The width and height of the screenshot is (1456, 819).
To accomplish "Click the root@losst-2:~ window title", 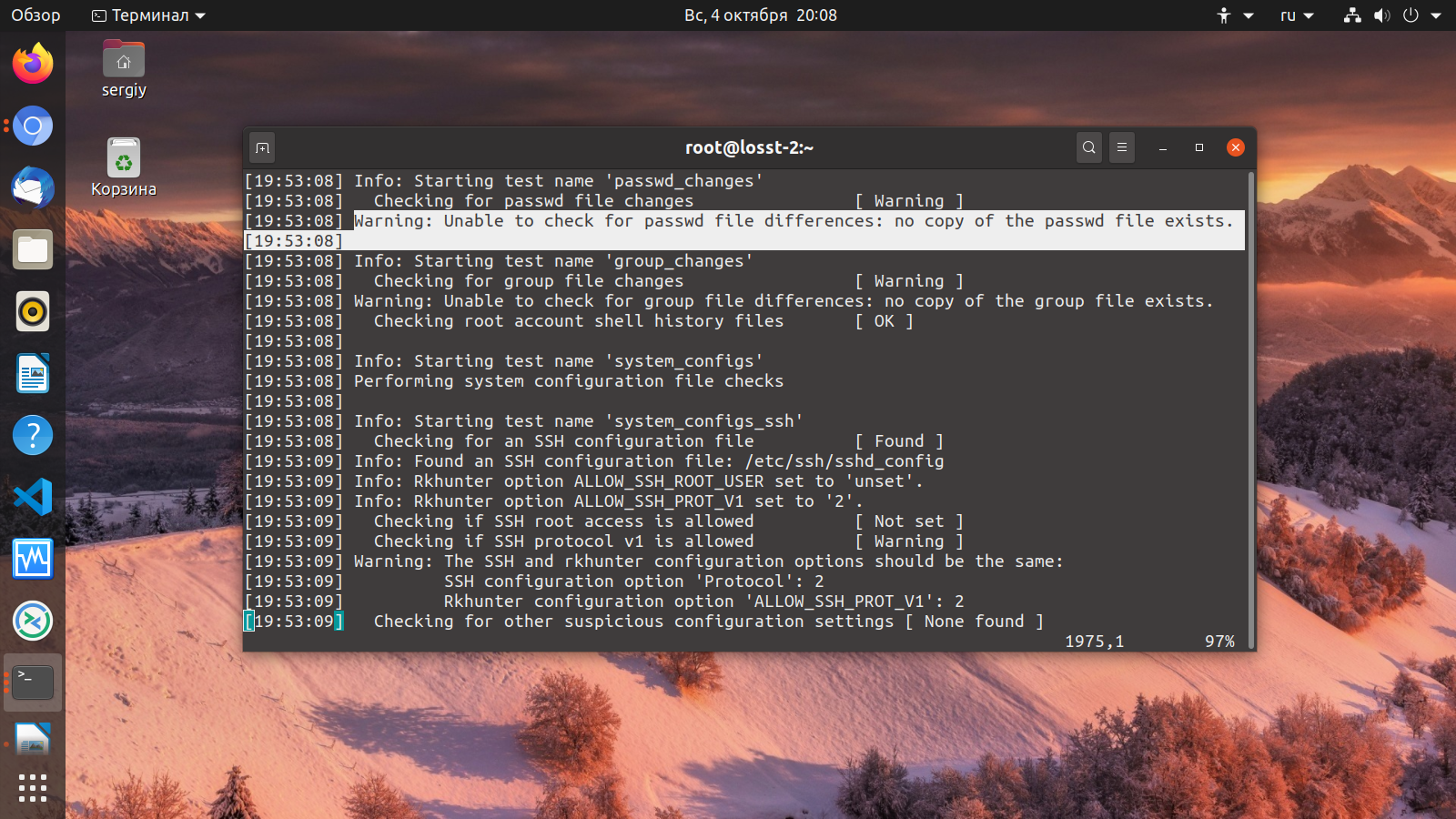I will (749, 147).
